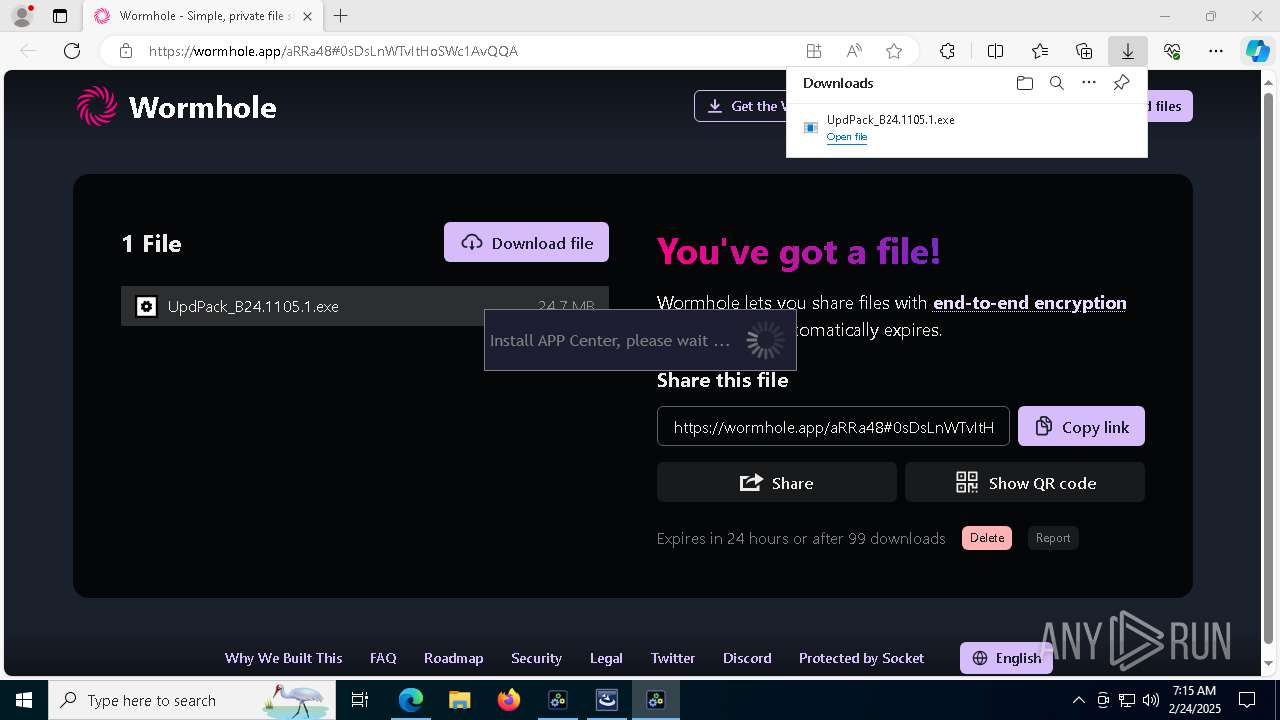Report this file
1280x720 pixels.
pyautogui.click(x=1053, y=538)
